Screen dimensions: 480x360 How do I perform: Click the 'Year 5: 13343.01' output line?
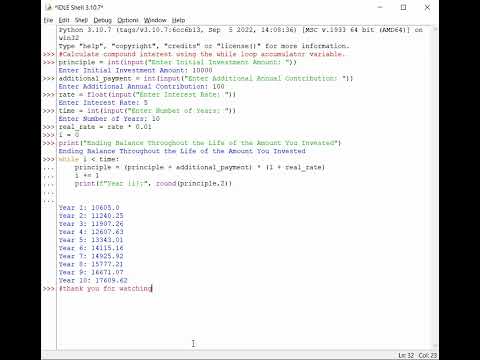pyautogui.click(x=91, y=240)
